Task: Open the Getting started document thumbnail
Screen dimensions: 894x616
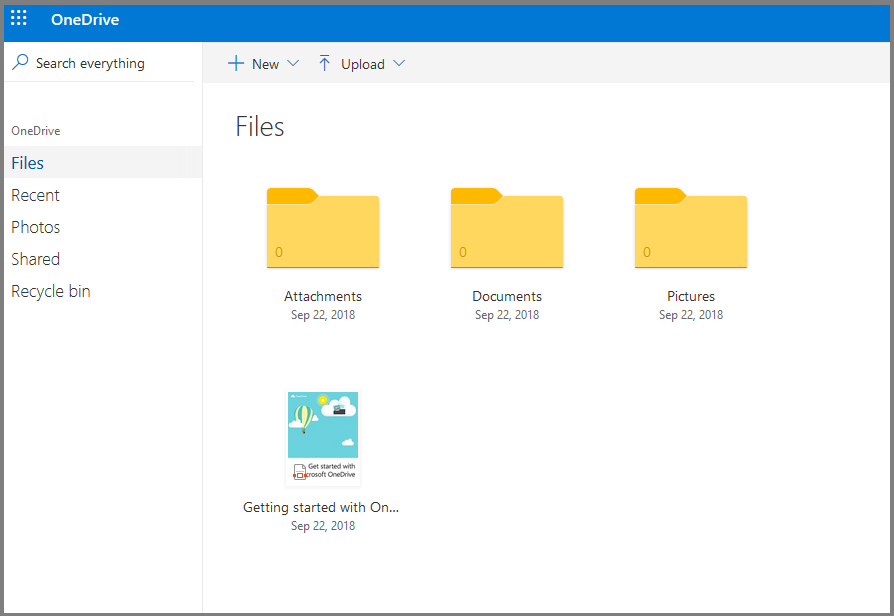Action: click(x=323, y=438)
